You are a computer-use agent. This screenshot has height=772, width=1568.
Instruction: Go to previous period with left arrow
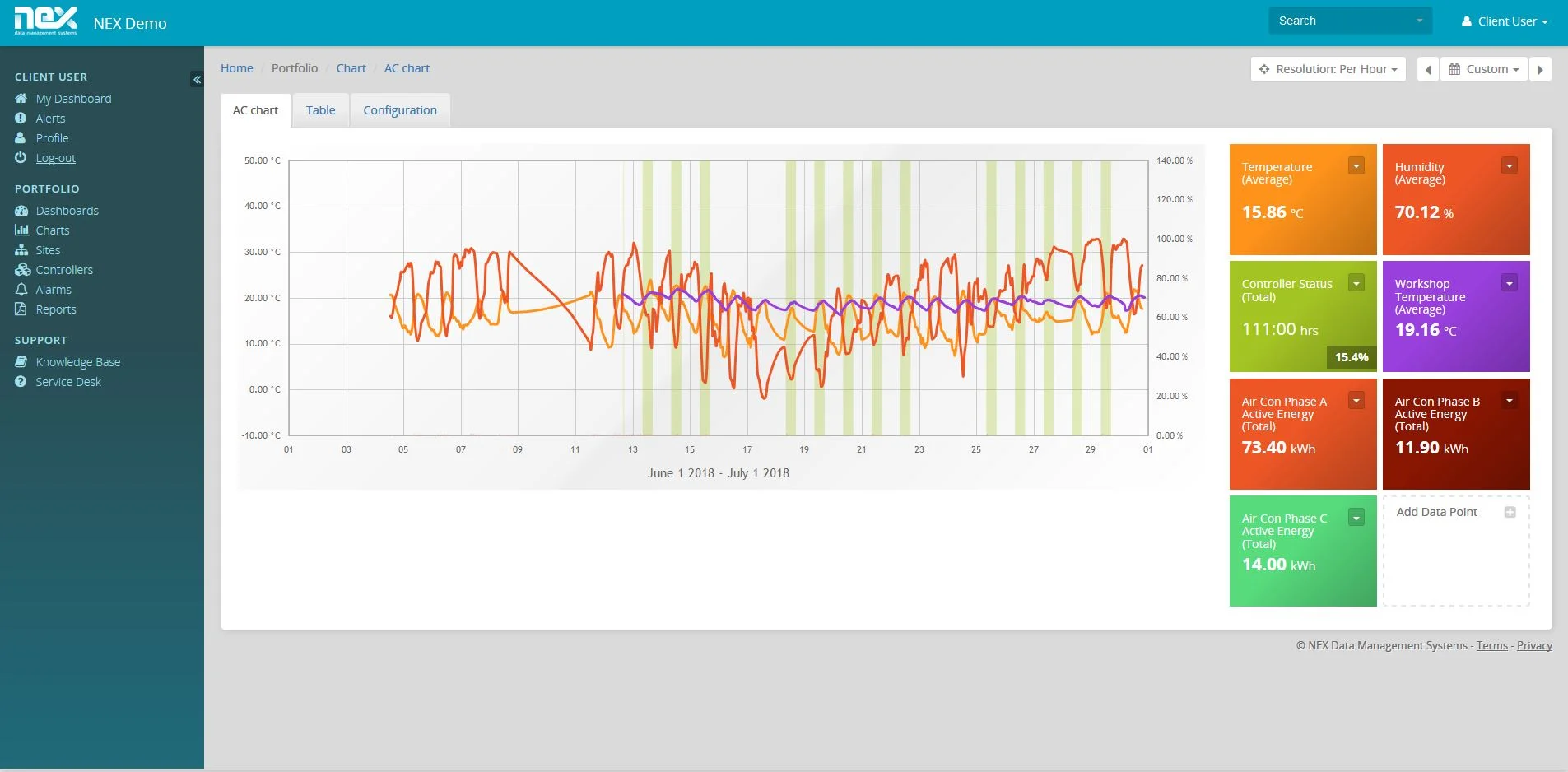[x=1428, y=69]
